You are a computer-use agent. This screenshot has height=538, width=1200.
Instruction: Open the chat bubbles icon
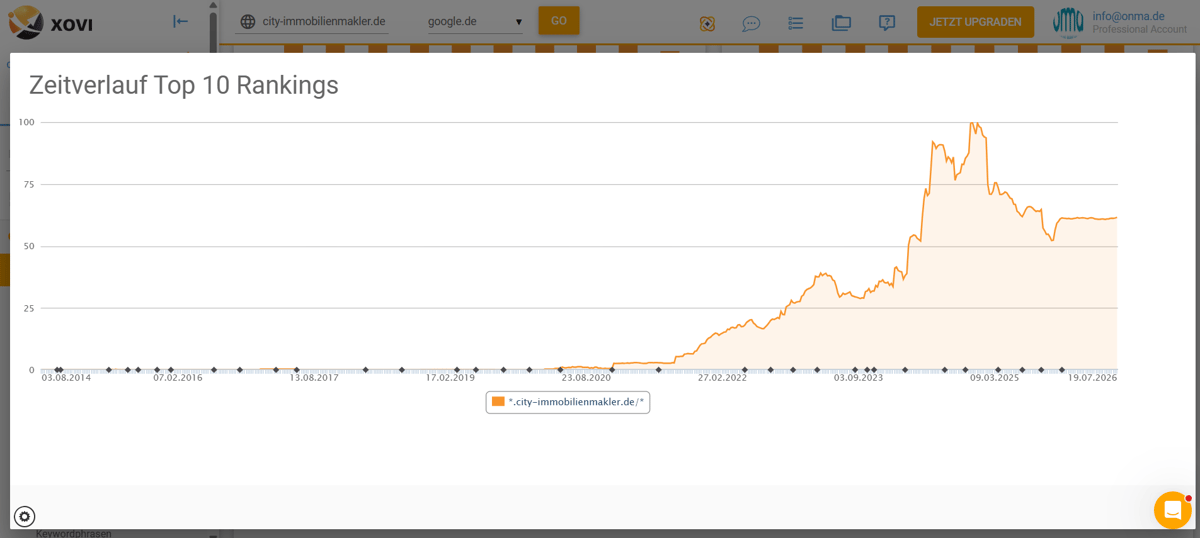751,23
